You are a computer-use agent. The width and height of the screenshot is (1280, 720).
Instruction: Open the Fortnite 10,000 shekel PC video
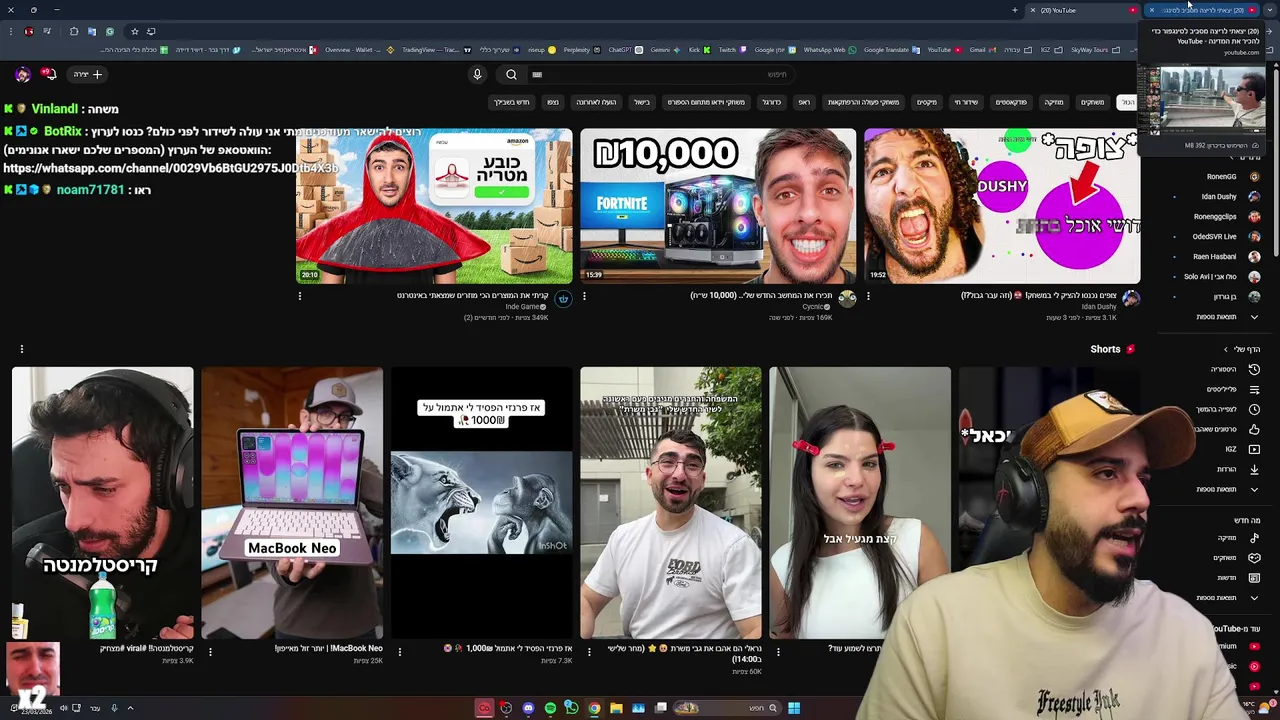[718, 206]
